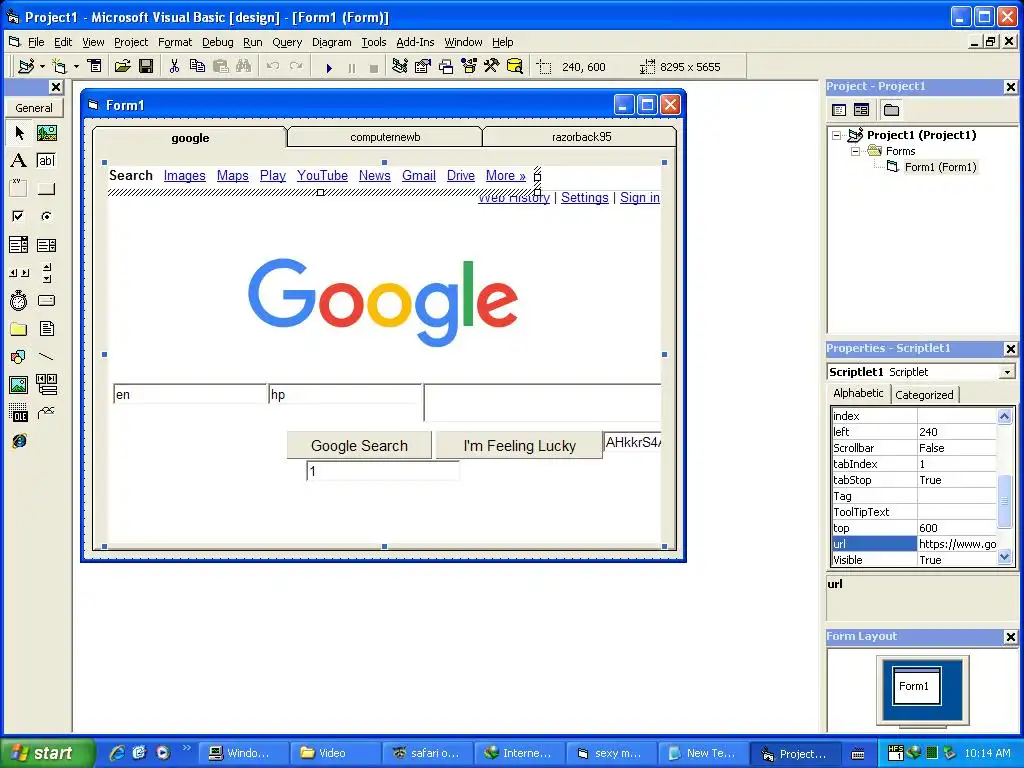Image resolution: width=1024 pixels, height=768 pixels.
Task: Open the Format menu
Action: coord(175,42)
